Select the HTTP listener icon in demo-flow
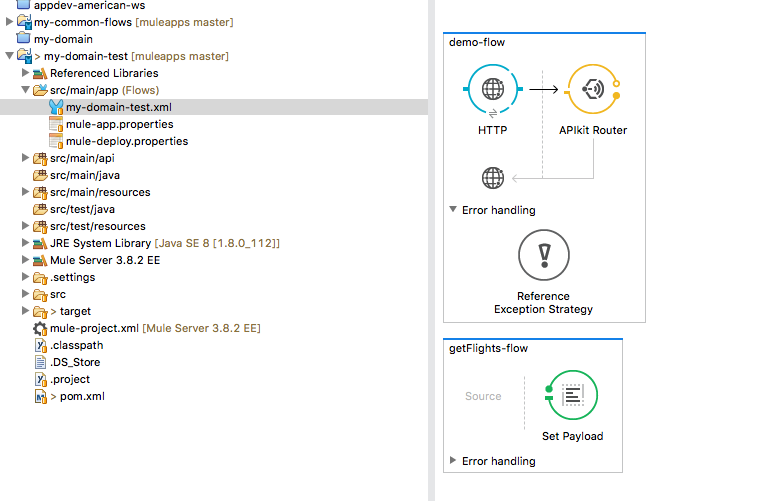This screenshot has width=782, height=501. pos(493,90)
